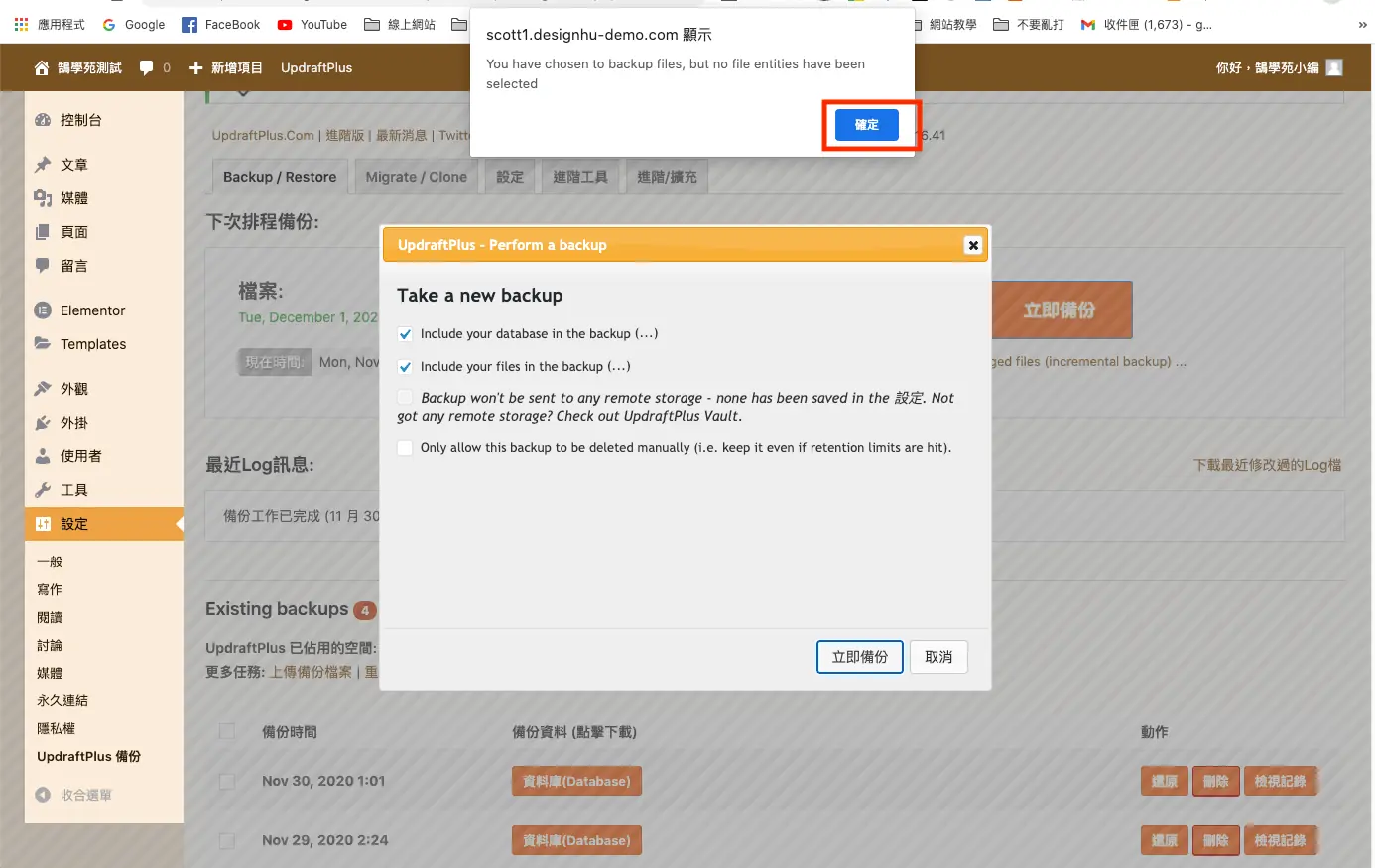Open UpdraftPlus menu in admin bar
The image size is (1375, 868).
pos(316,68)
